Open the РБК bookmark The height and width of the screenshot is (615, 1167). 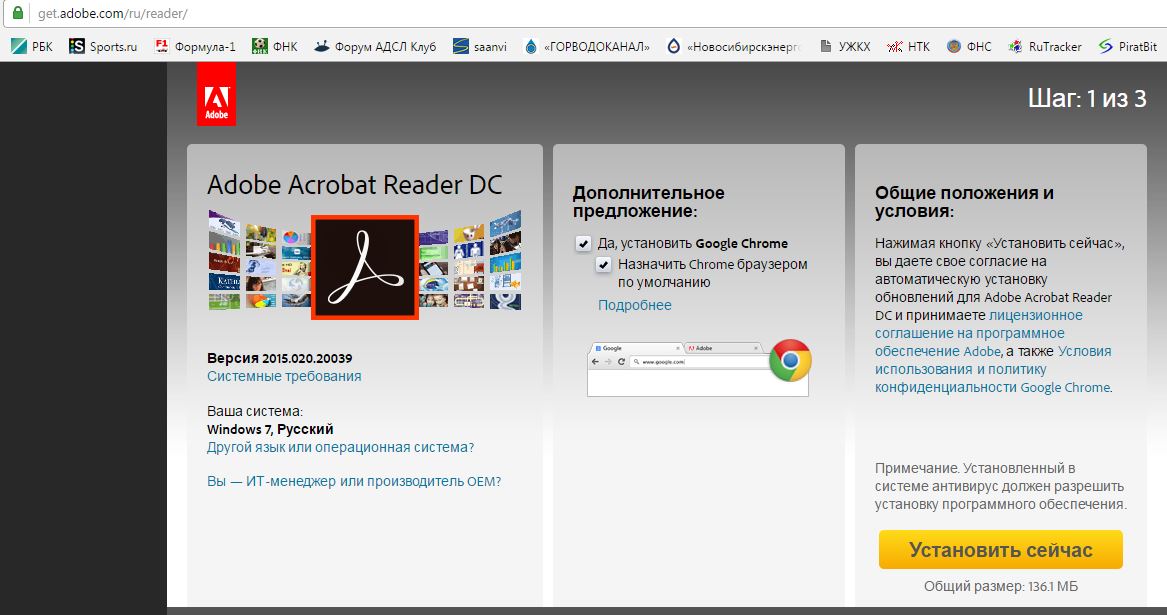[32, 46]
